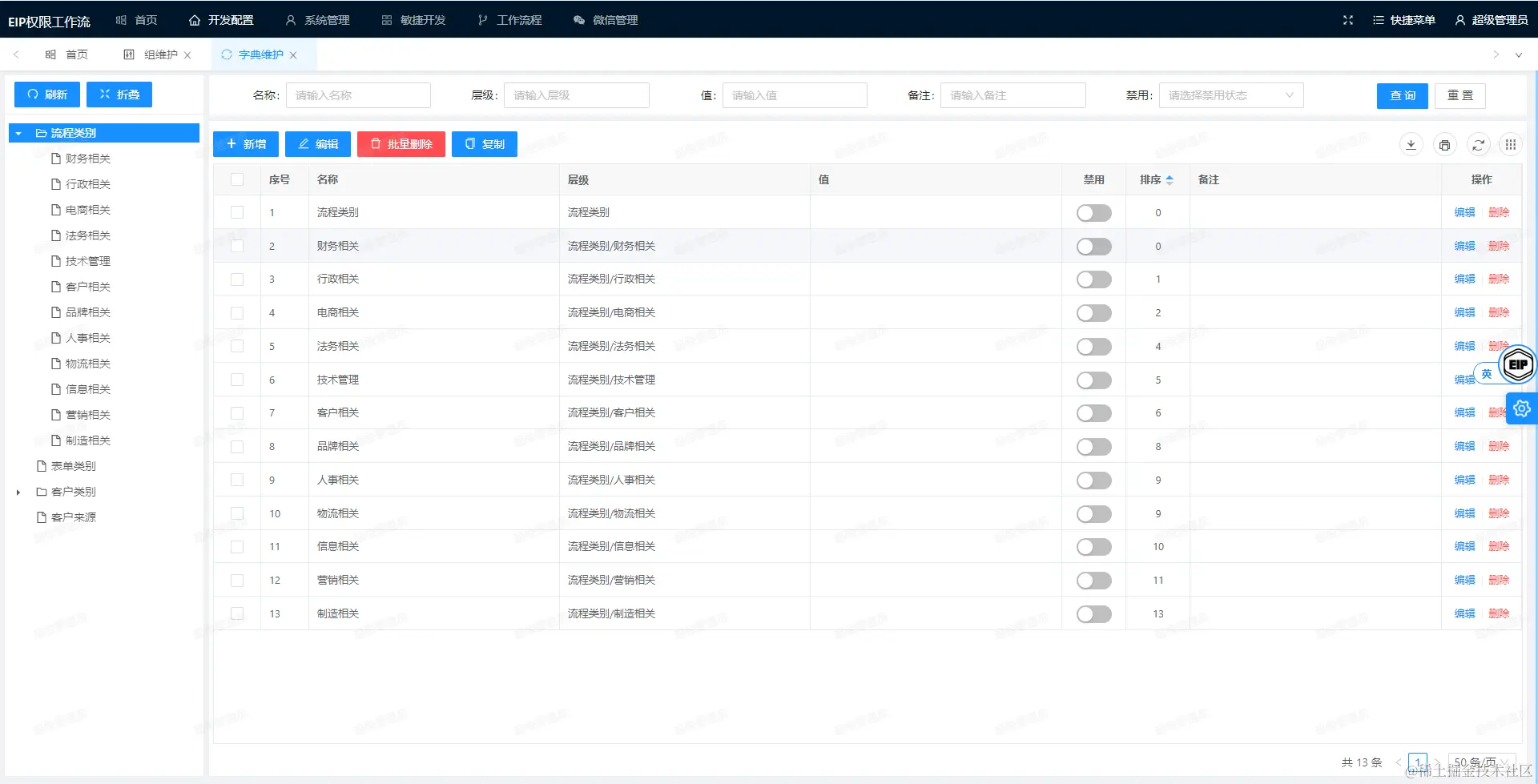1538x784 pixels.
Task: Collapse the 流程类别 tree node arrow
Action: (18, 134)
